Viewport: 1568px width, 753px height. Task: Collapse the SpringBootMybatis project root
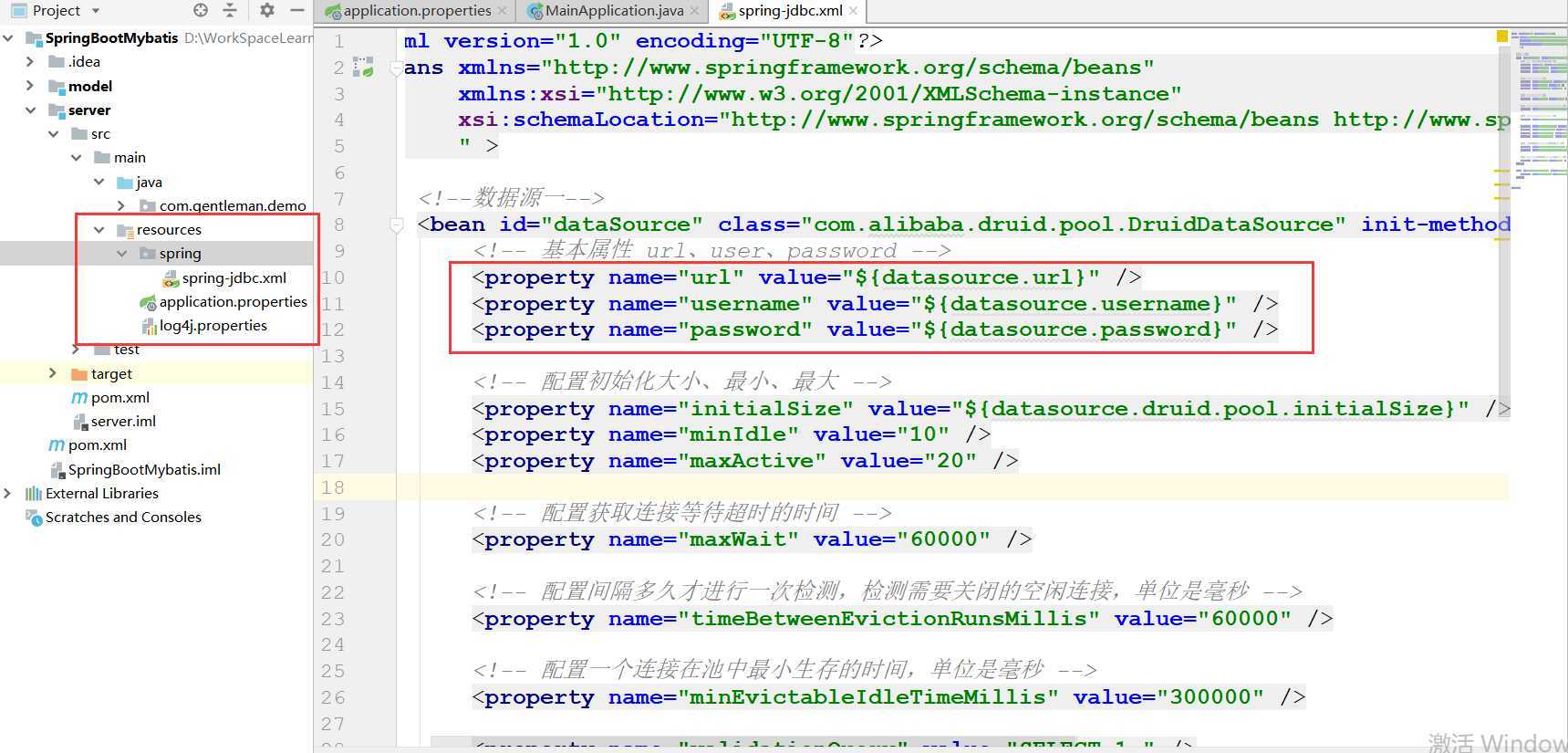coord(8,37)
